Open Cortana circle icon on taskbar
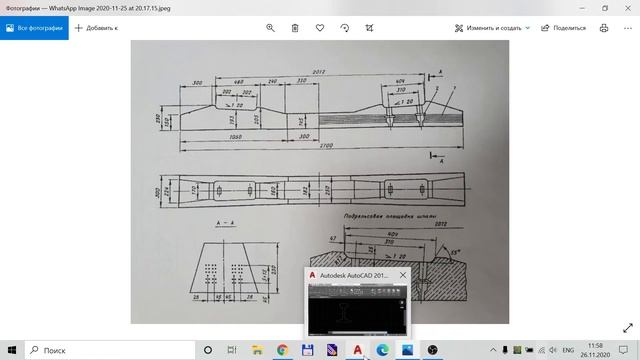The width and height of the screenshot is (640, 360). (208, 350)
